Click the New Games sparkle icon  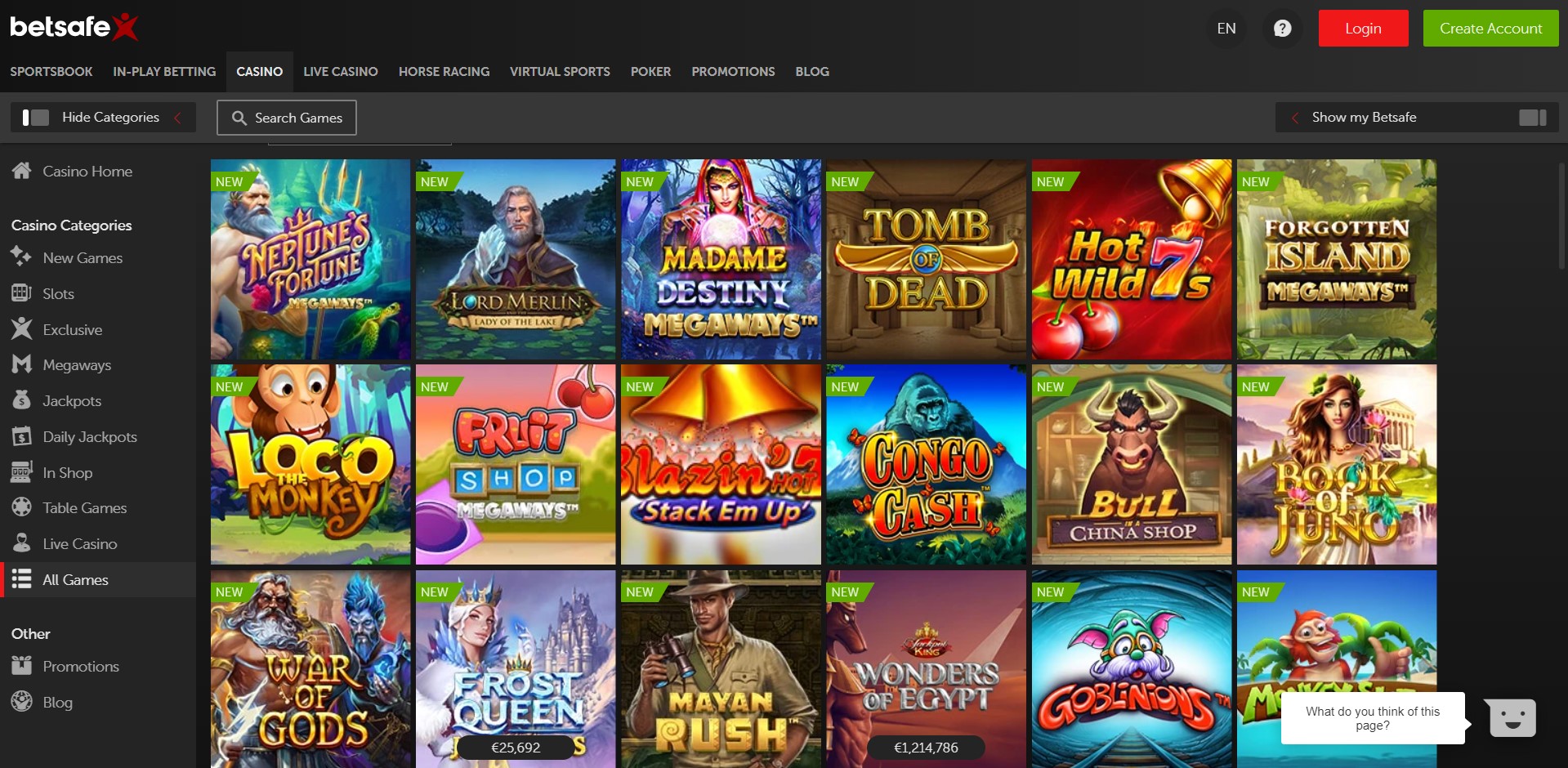click(21, 257)
